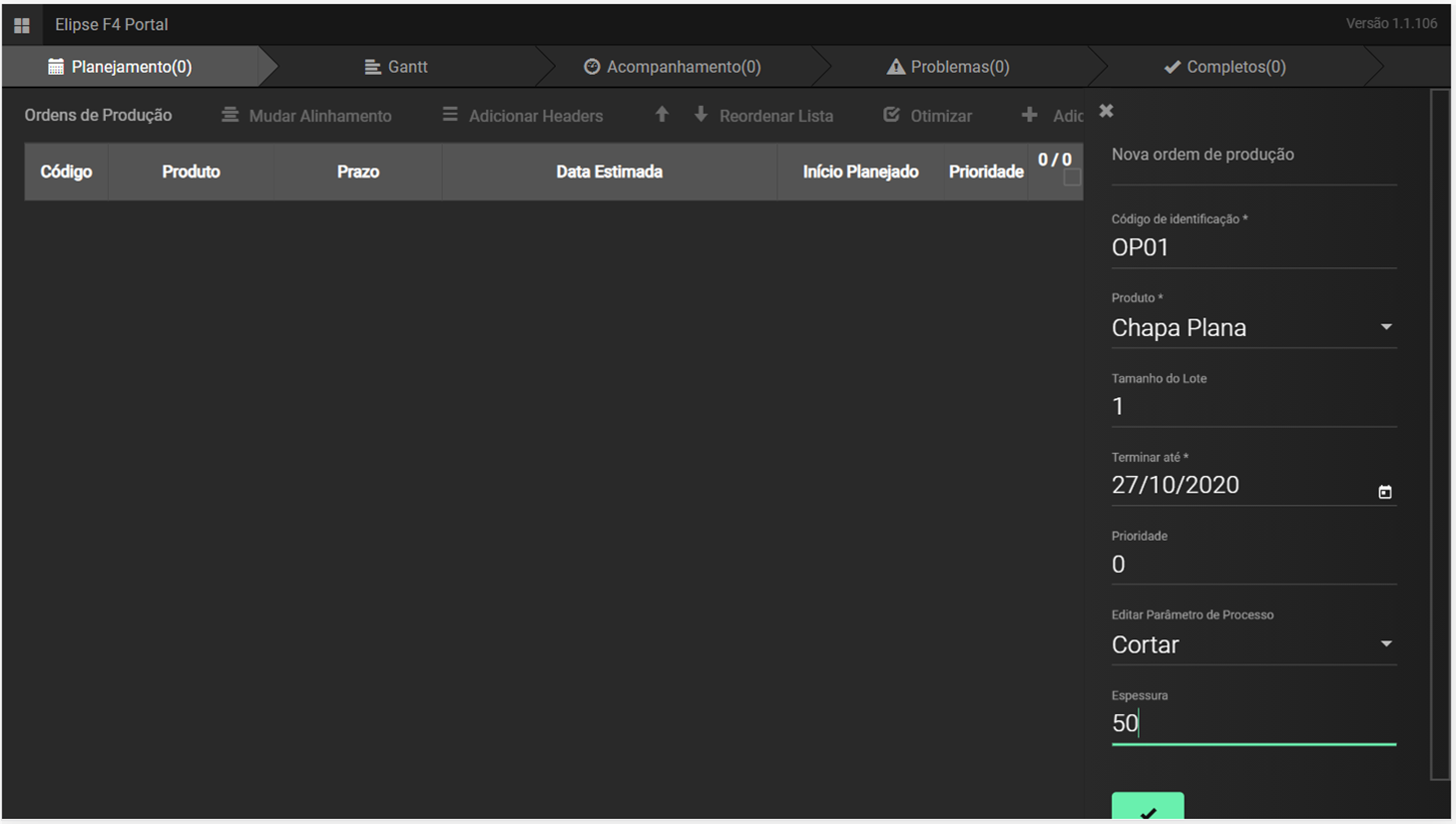Click Reordenar Lista label
The height and width of the screenshot is (824, 1456).
tap(776, 116)
